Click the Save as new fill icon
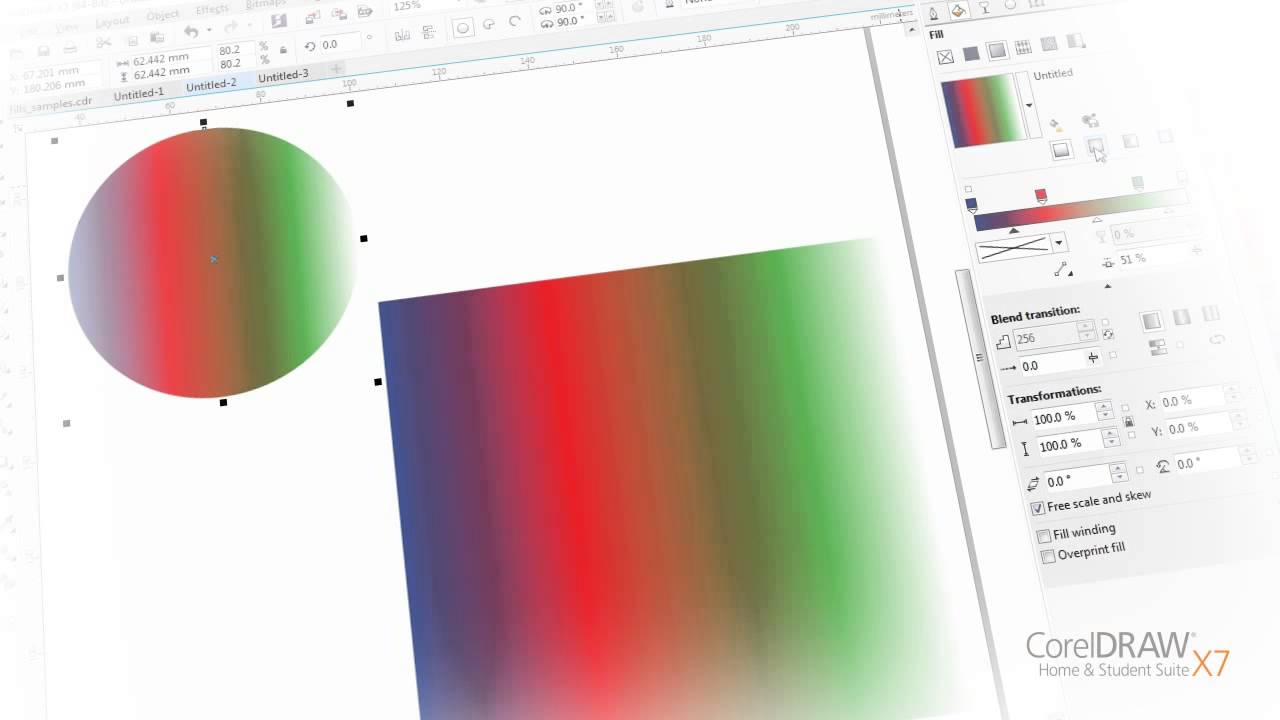Viewport: 1280px width, 720px height. 1090,121
